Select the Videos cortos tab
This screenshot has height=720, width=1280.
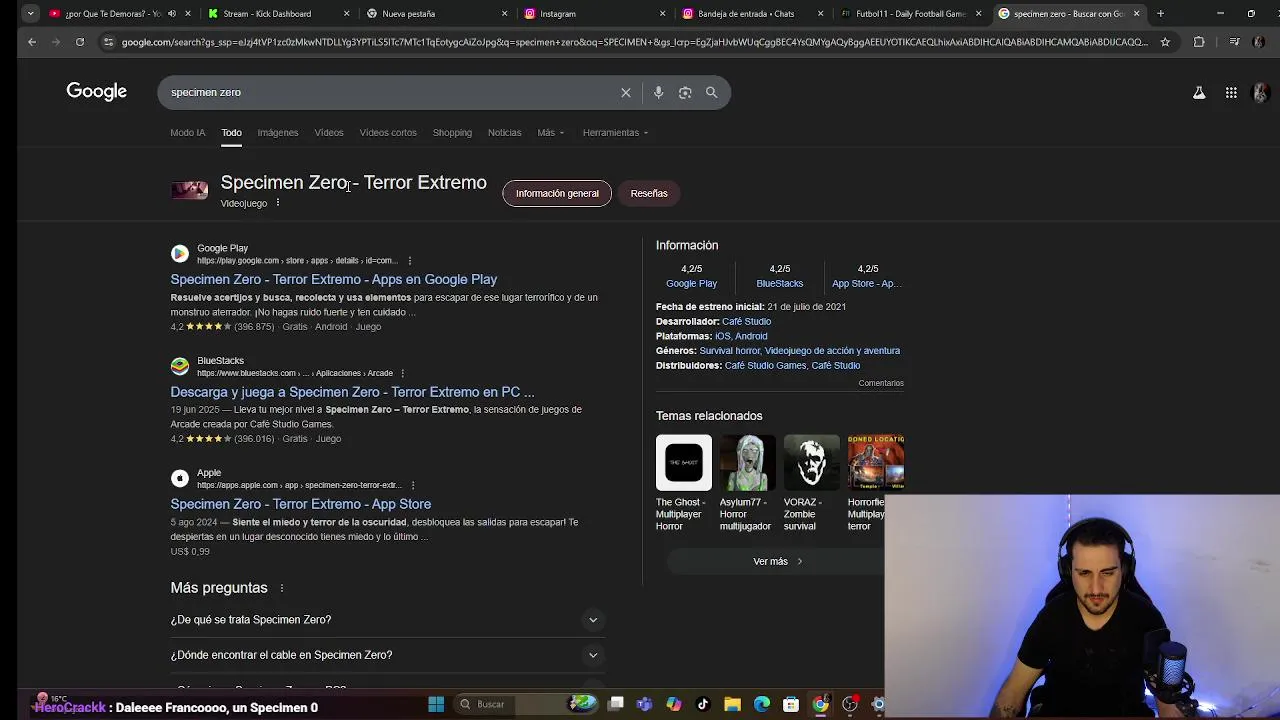388,132
